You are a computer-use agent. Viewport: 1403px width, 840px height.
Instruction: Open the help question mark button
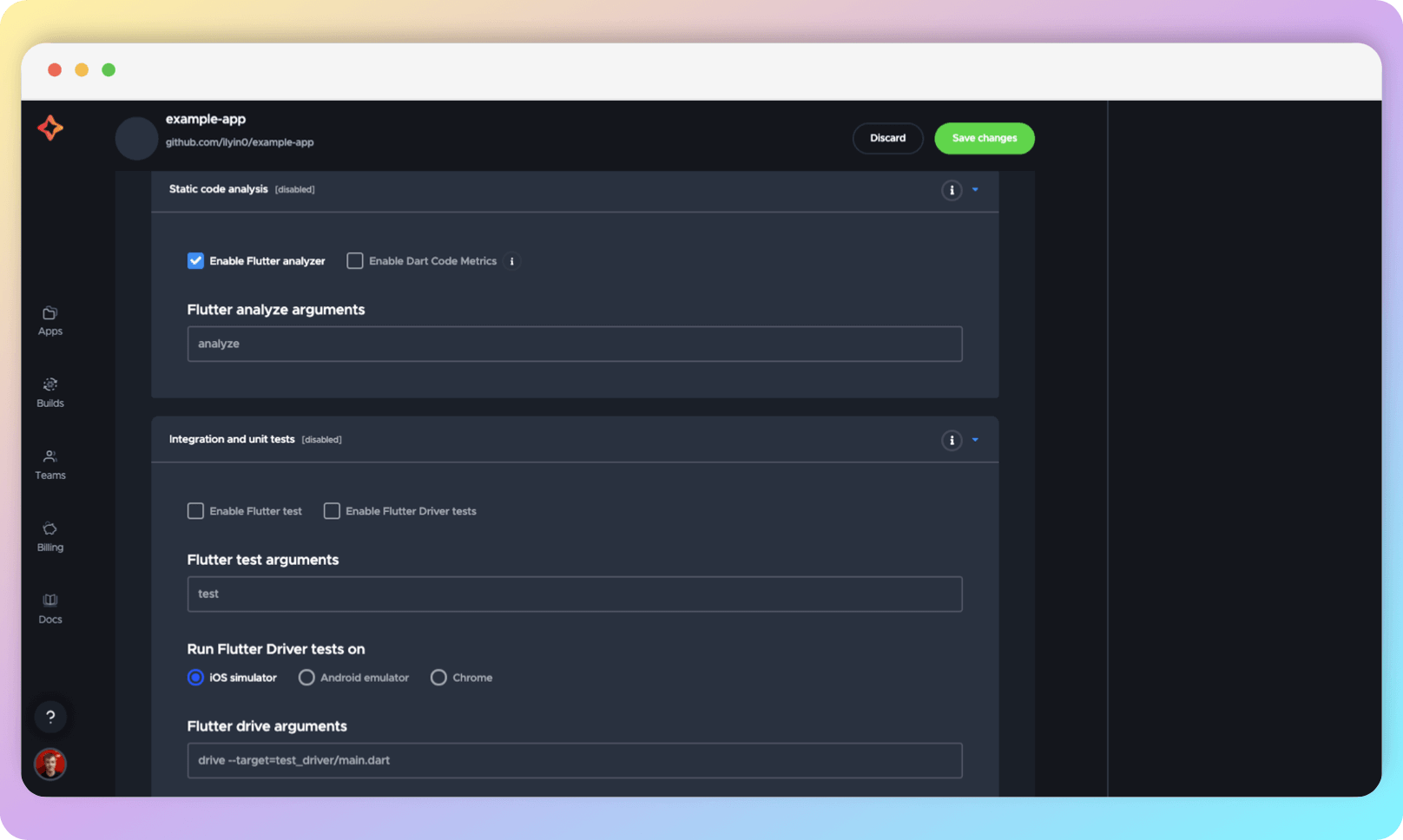50,717
